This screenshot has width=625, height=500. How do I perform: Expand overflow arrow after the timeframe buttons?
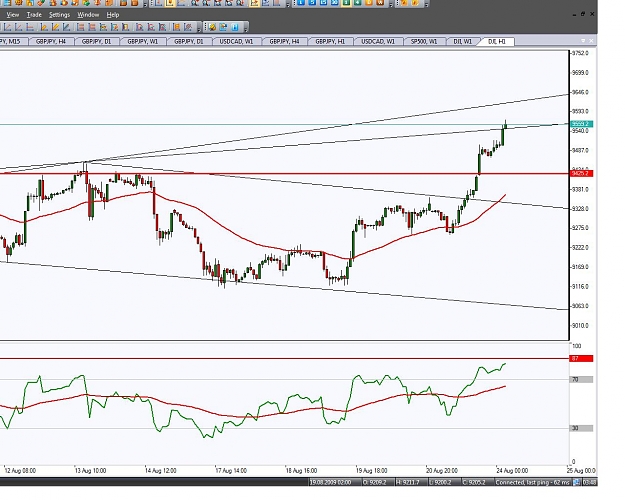391,5
